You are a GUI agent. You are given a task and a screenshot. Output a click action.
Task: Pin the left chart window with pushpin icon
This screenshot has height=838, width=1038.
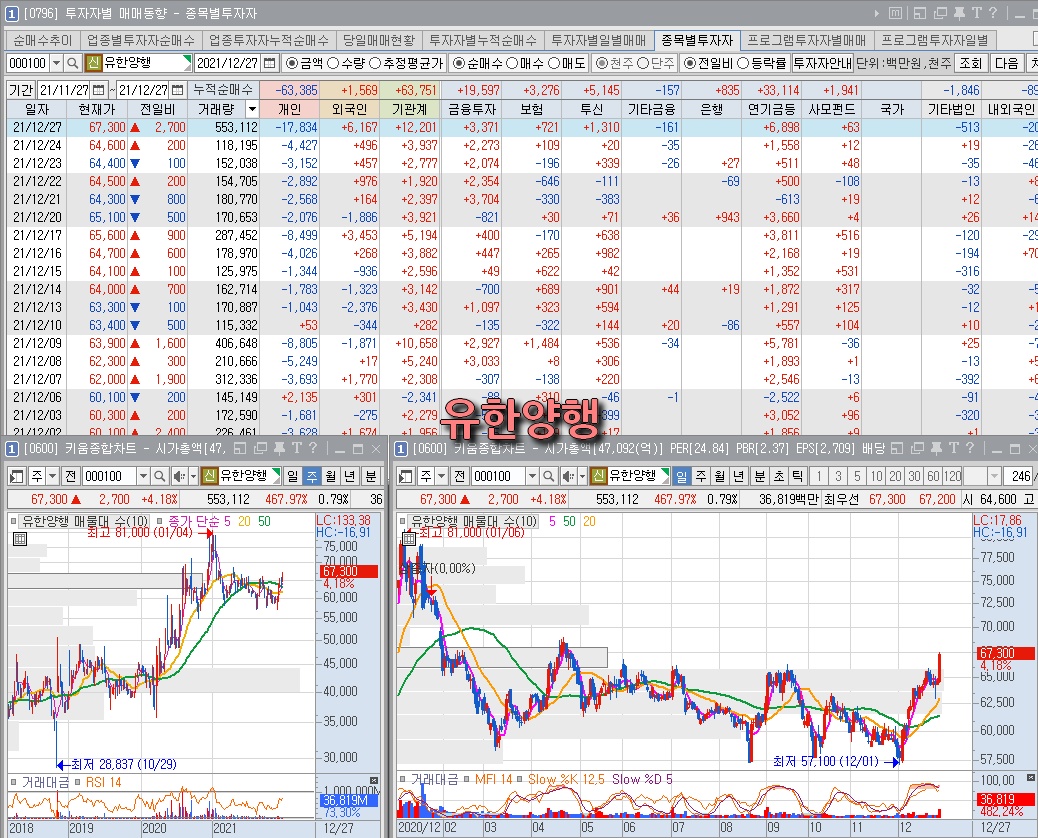(279, 449)
